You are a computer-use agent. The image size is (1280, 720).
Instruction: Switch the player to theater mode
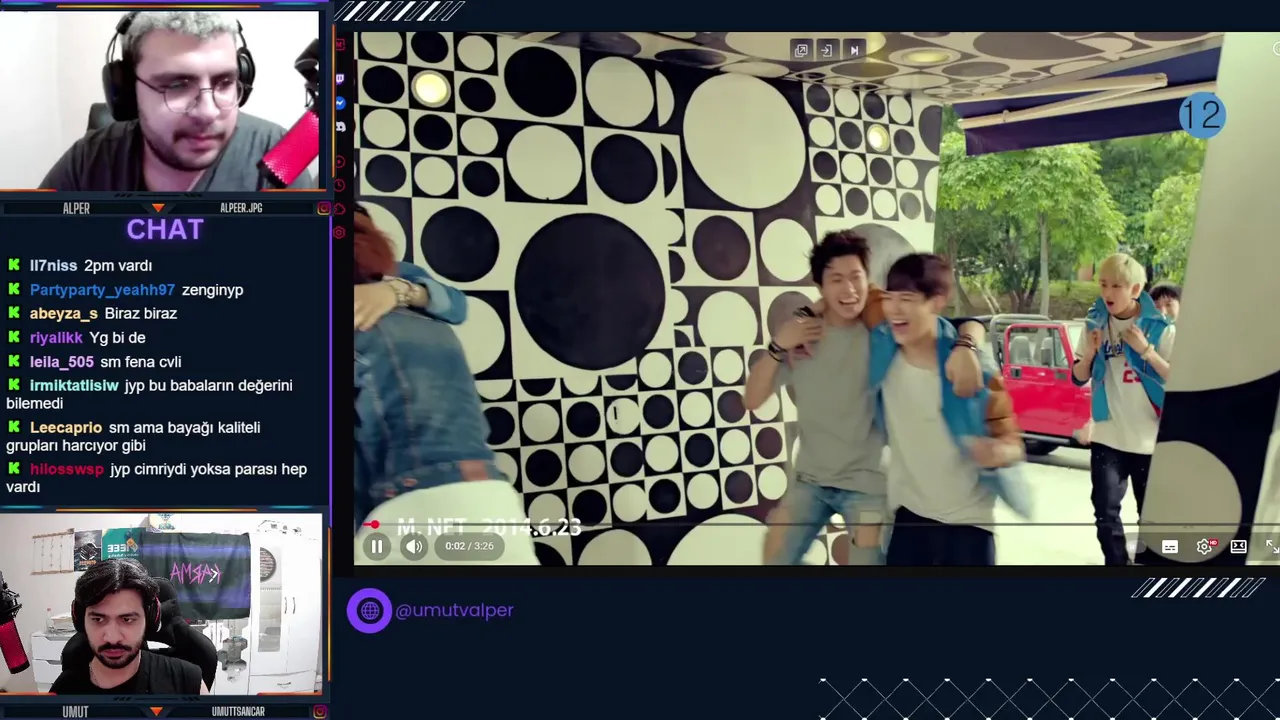click(x=1238, y=546)
